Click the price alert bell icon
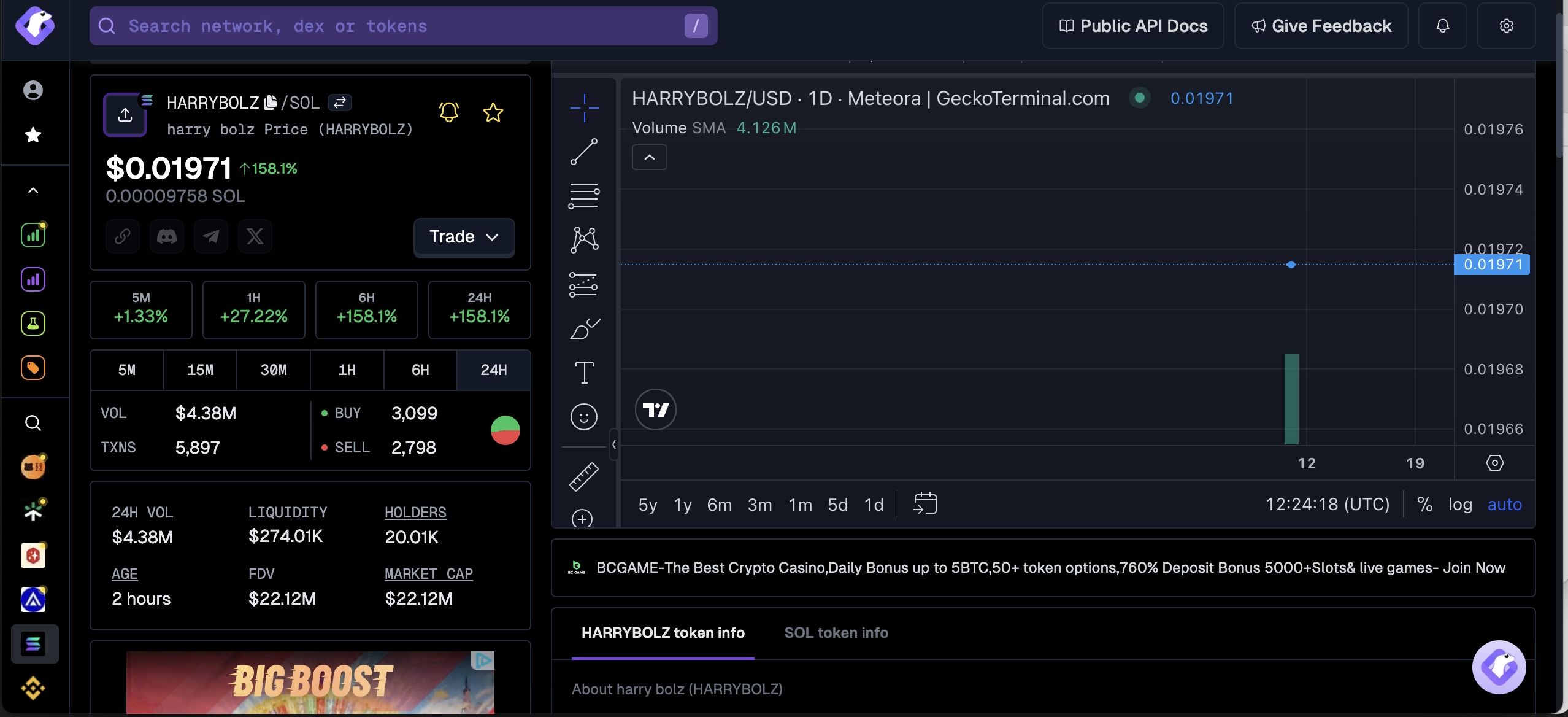 [449, 112]
